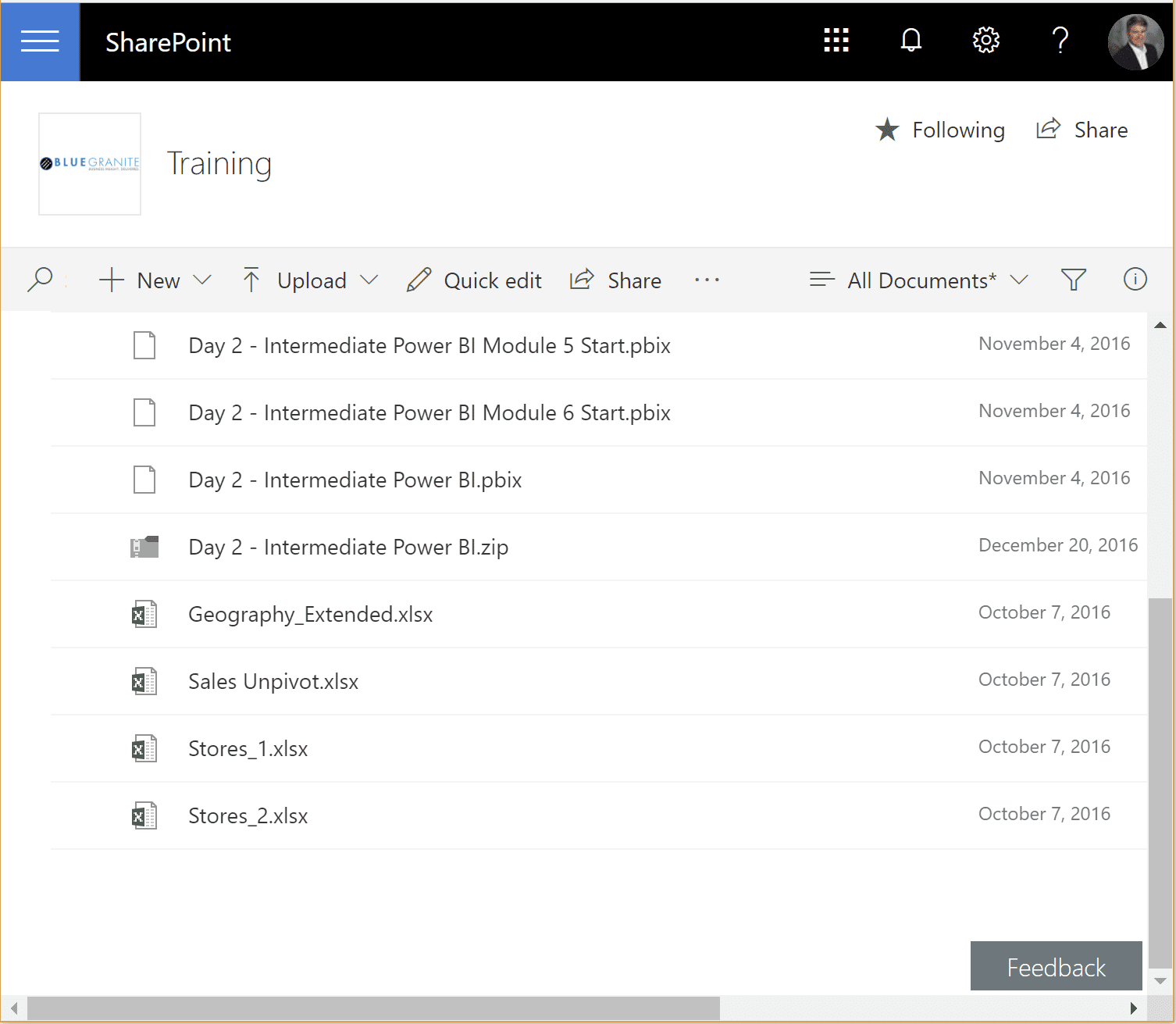The image size is (1176, 1024).
Task: Open Stores_2.xlsx
Action: pos(248,816)
